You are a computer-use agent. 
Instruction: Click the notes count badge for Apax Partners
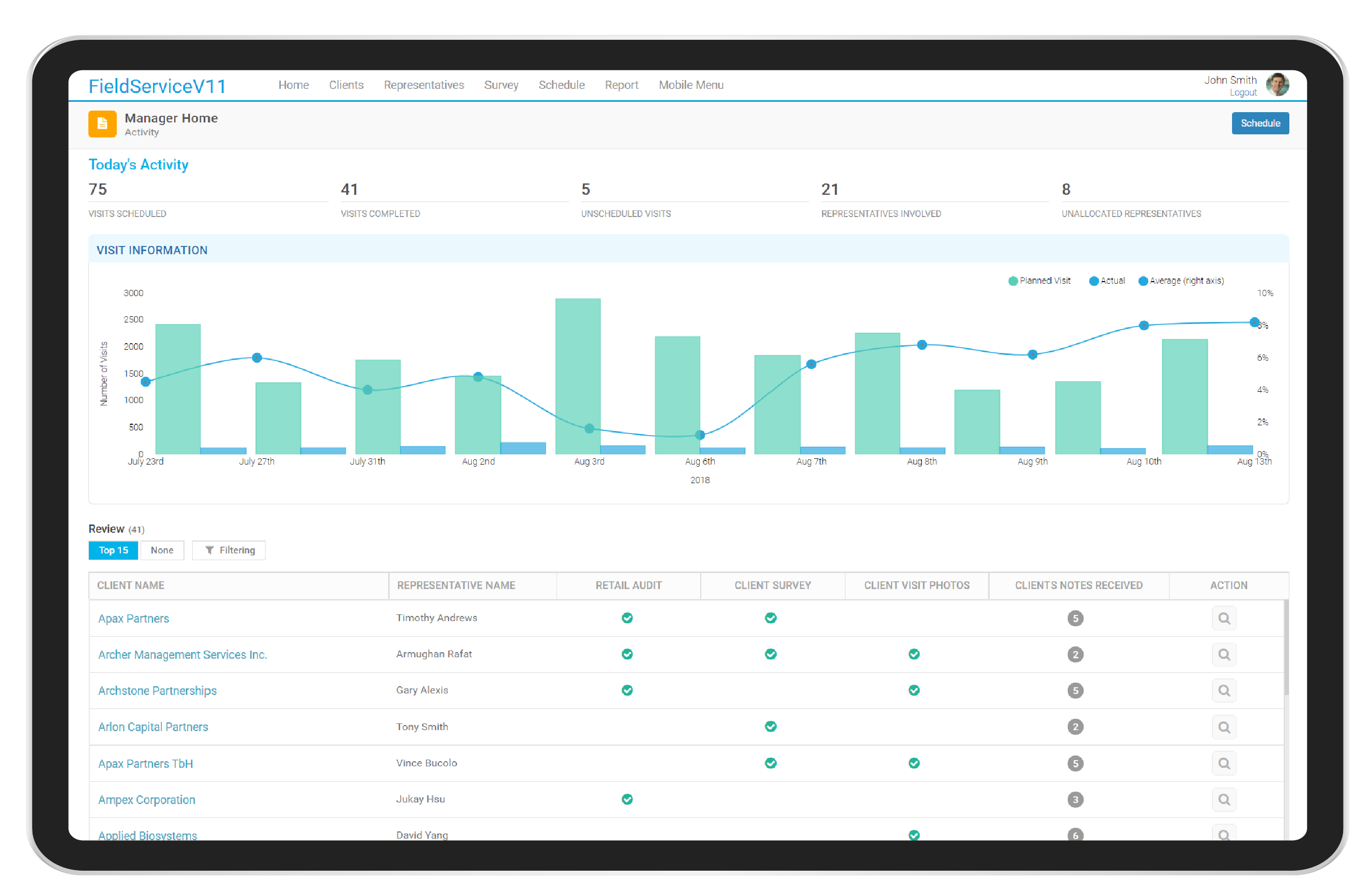coord(1076,618)
